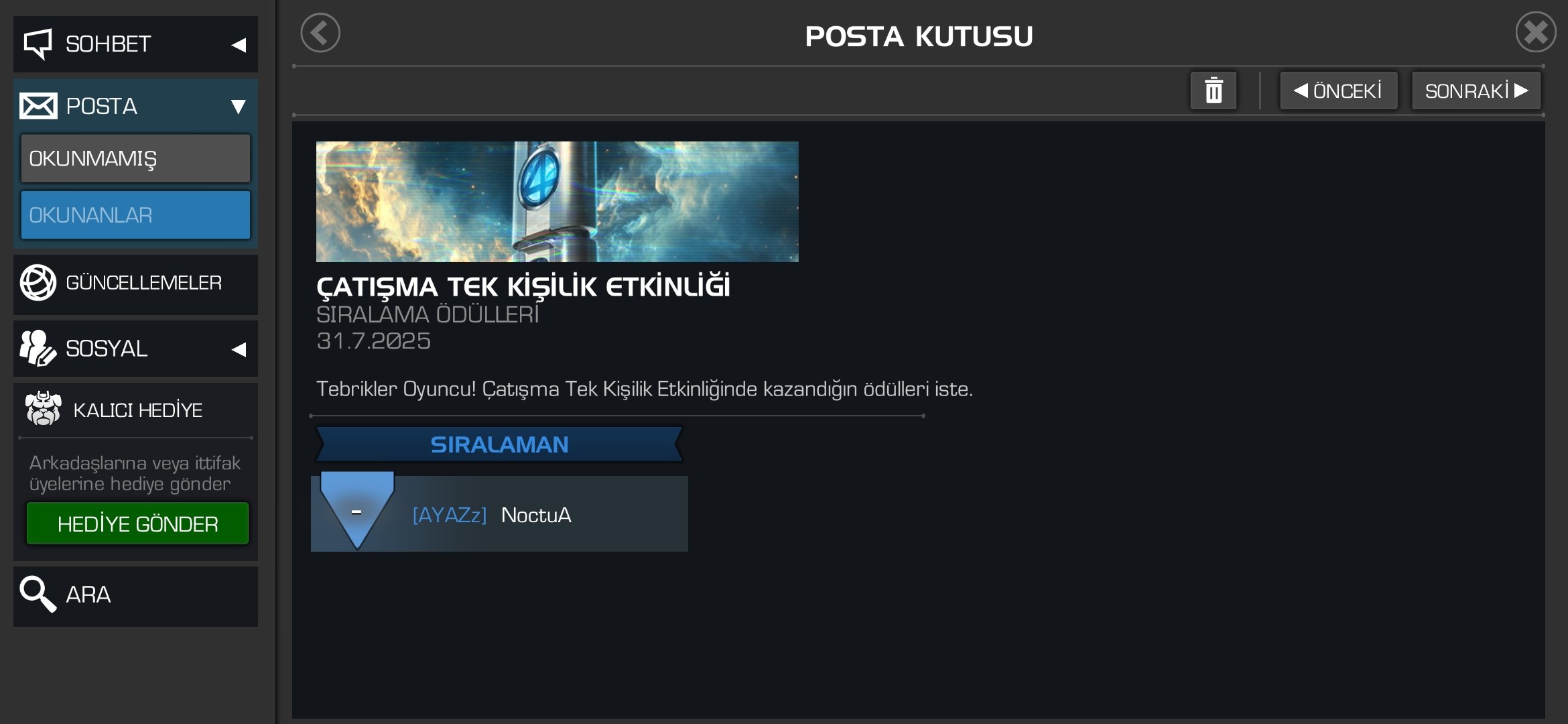
Task: Click the Sohbet chat bubble icon
Action: pyautogui.click(x=38, y=44)
